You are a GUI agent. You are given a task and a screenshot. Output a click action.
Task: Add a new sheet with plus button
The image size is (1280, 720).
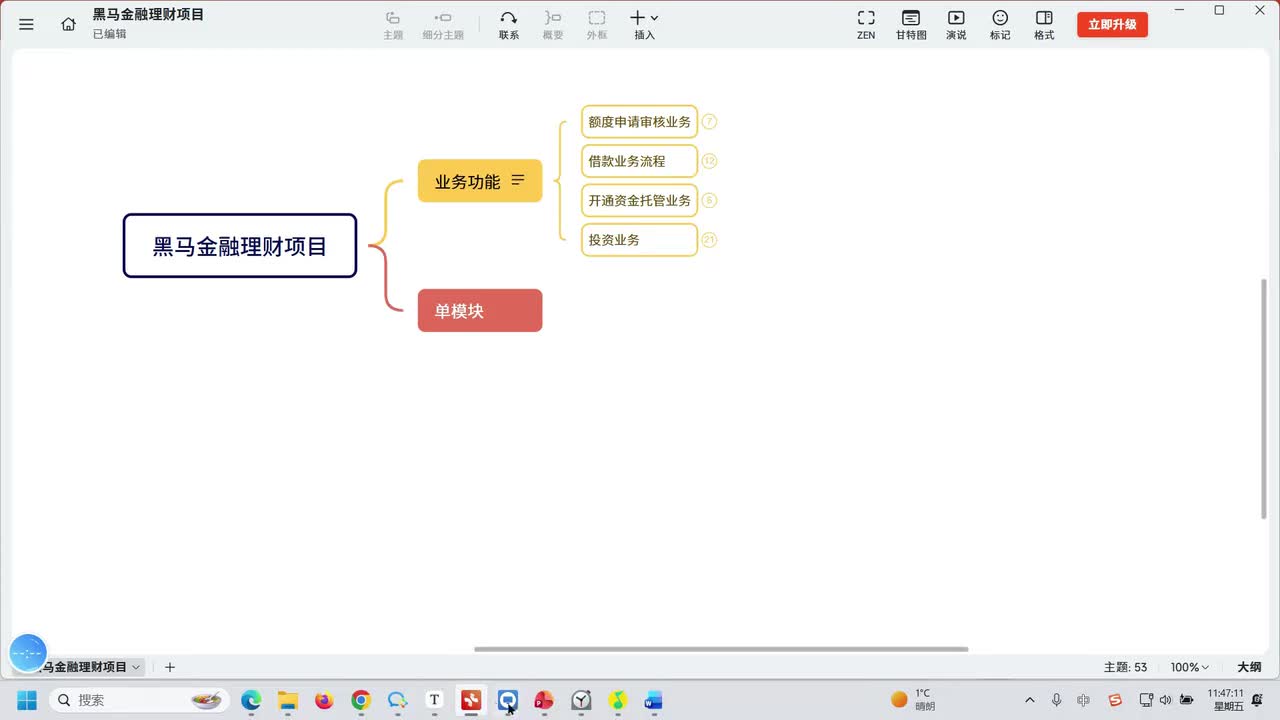pyautogui.click(x=170, y=667)
